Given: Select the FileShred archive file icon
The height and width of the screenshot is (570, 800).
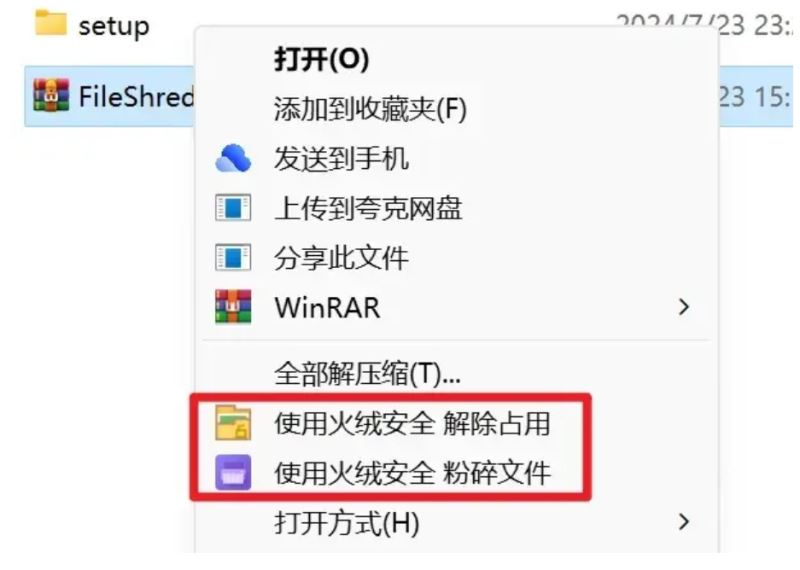Looking at the screenshot, I should tap(51, 95).
